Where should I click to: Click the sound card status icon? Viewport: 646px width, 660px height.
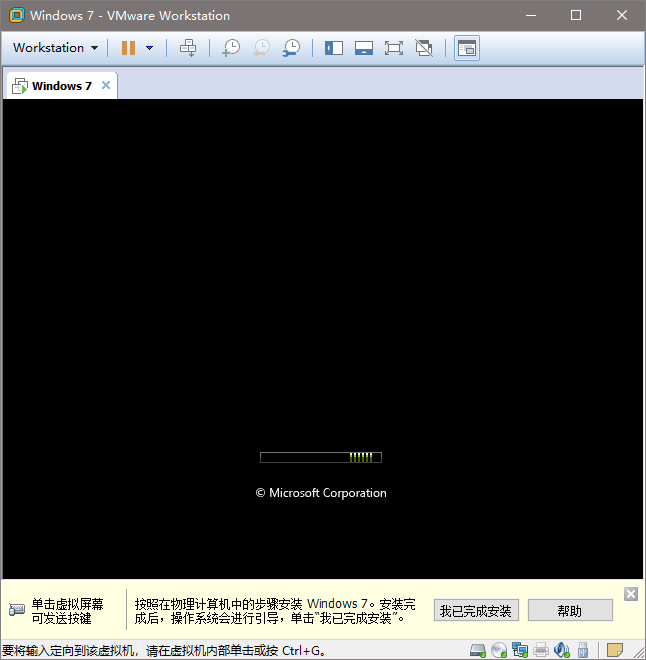(562, 650)
